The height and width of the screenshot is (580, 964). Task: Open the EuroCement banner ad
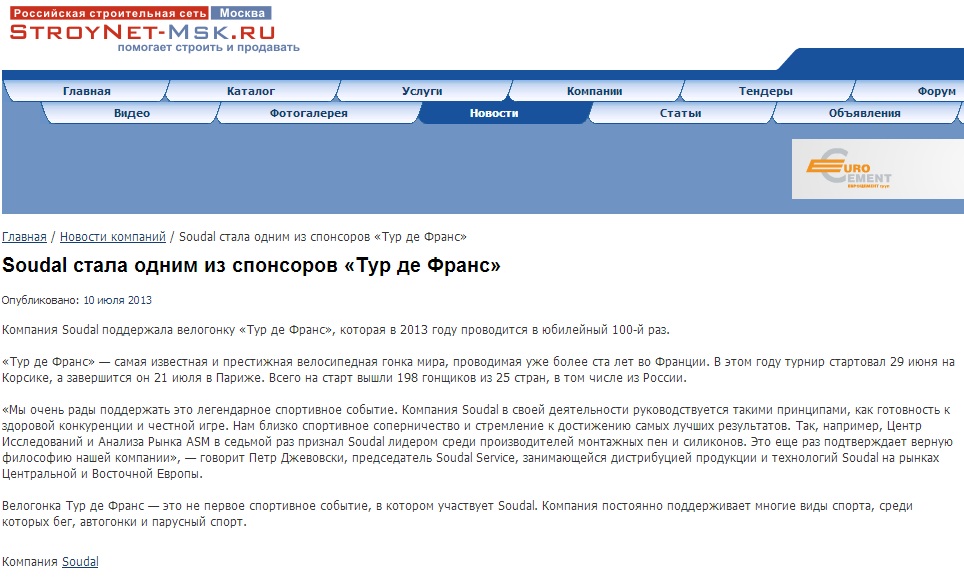click(877, 169)
